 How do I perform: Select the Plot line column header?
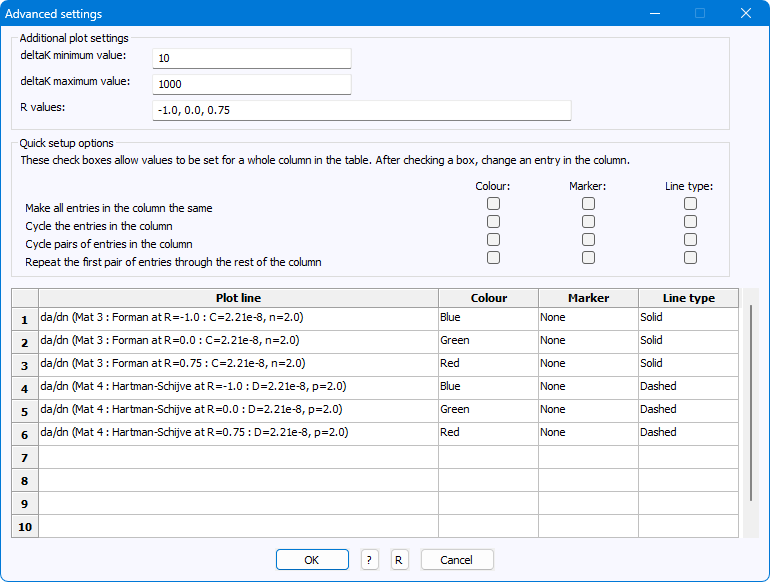238,298
